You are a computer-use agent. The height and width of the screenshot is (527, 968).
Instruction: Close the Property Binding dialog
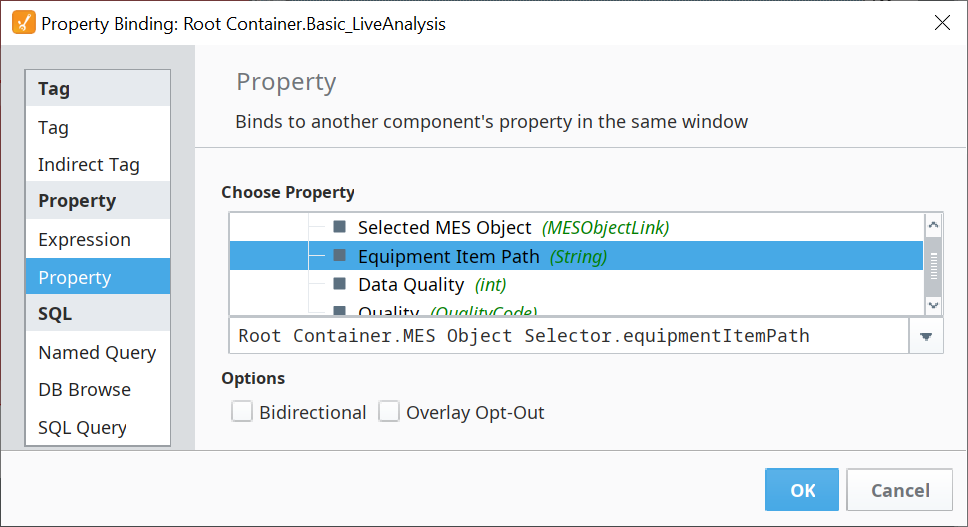coord(942,23)
